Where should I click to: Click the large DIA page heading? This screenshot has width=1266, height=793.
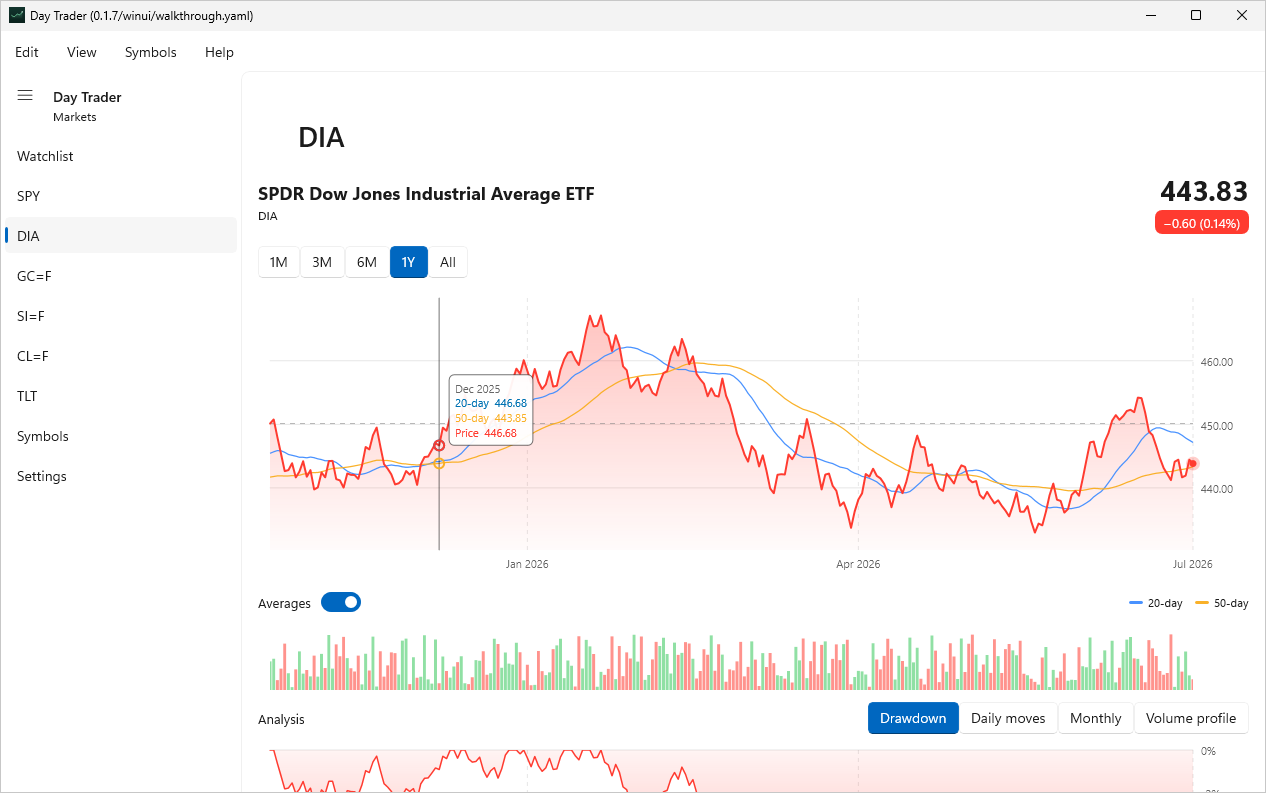[321, 138]
